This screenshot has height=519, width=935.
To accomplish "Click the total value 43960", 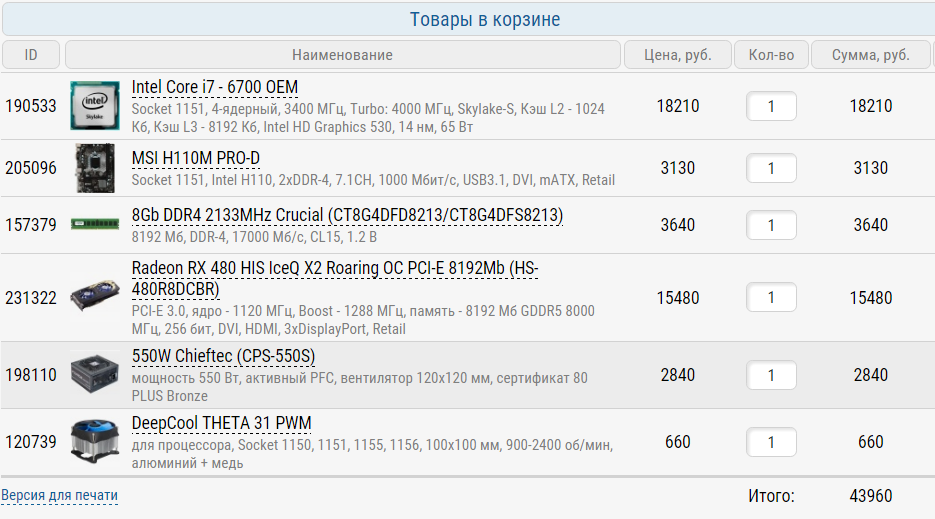I will coord(871,496).
